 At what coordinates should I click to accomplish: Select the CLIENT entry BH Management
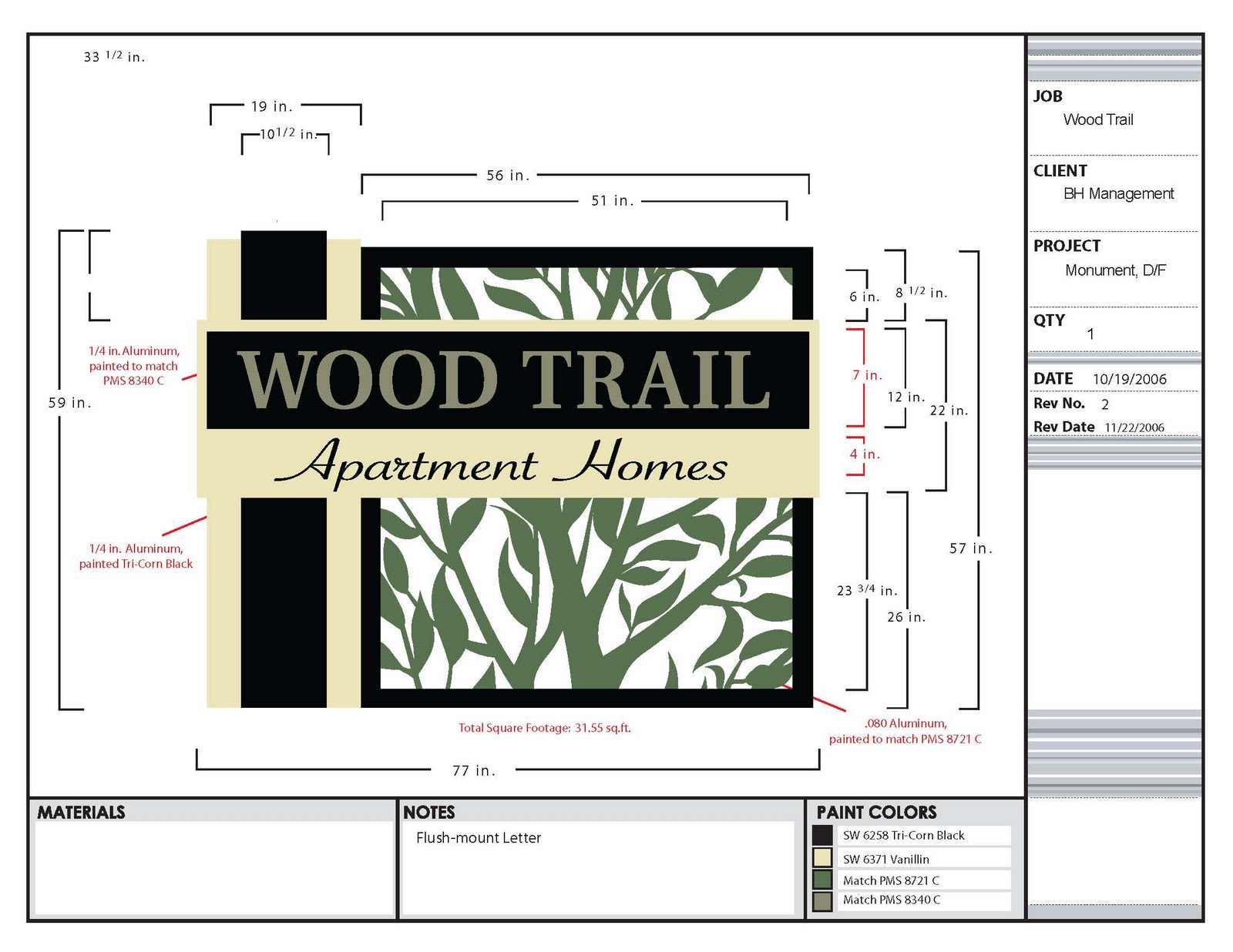1119,195
